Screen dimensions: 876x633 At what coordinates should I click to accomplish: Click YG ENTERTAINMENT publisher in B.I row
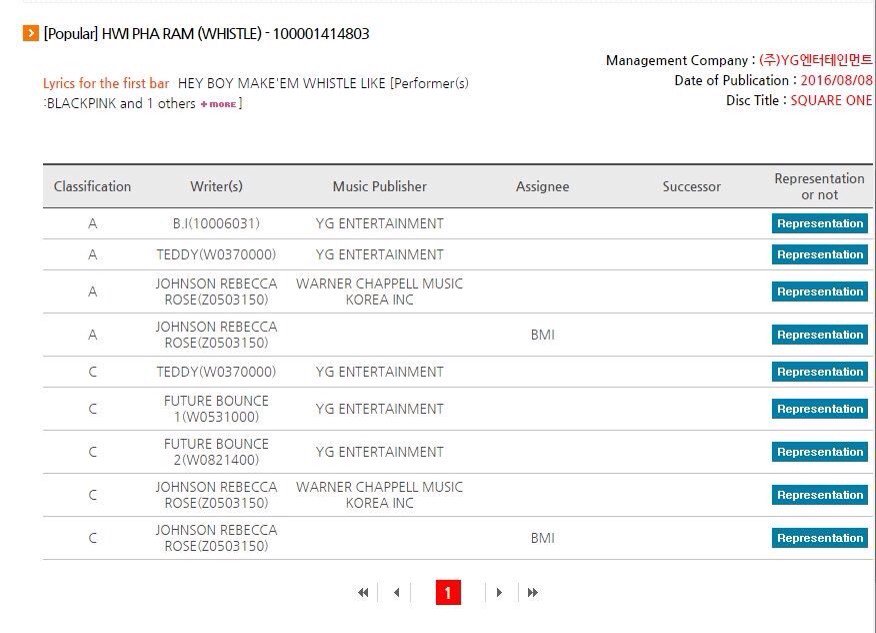(379, 223)
